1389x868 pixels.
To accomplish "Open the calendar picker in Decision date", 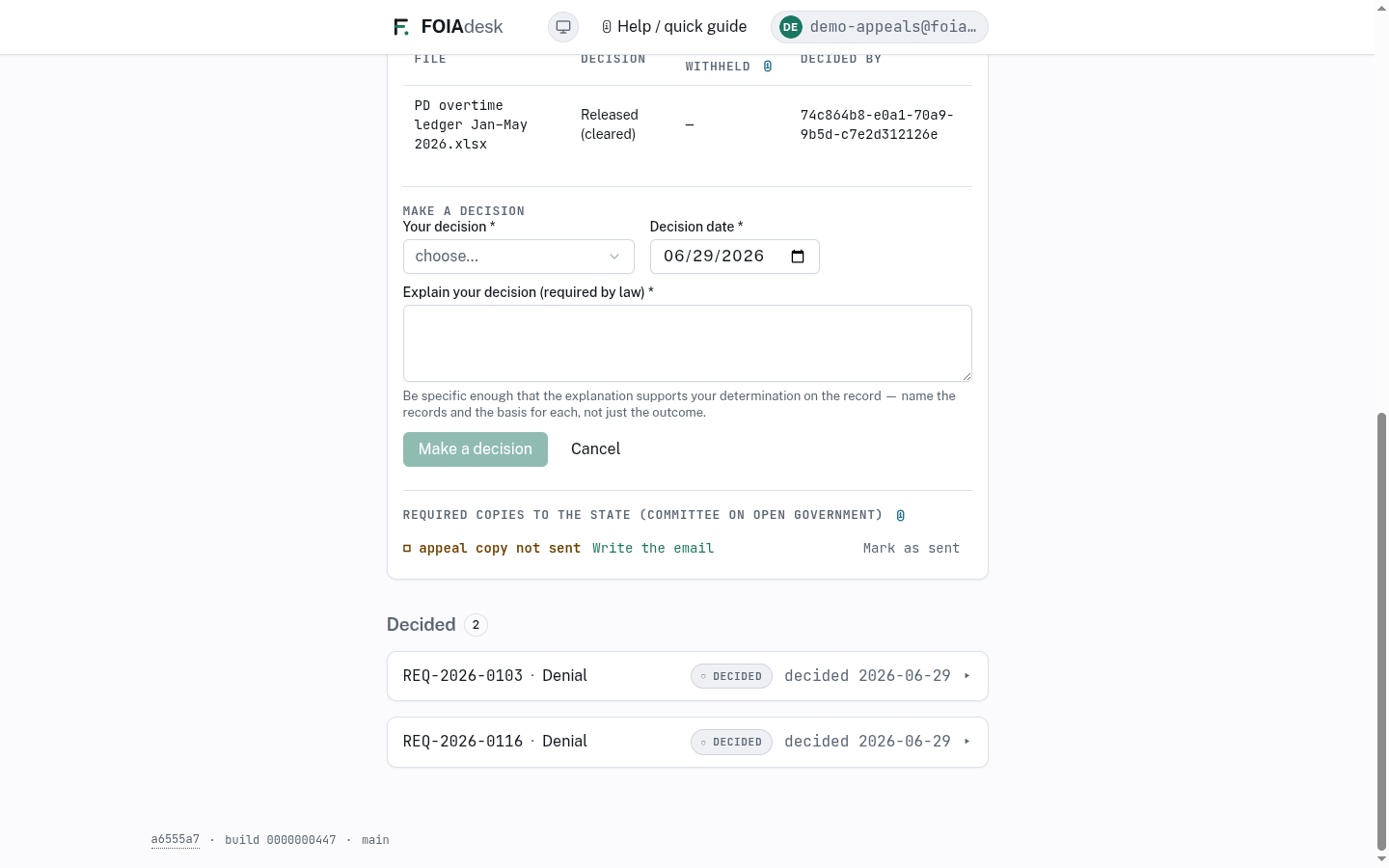I will point(798,257).
